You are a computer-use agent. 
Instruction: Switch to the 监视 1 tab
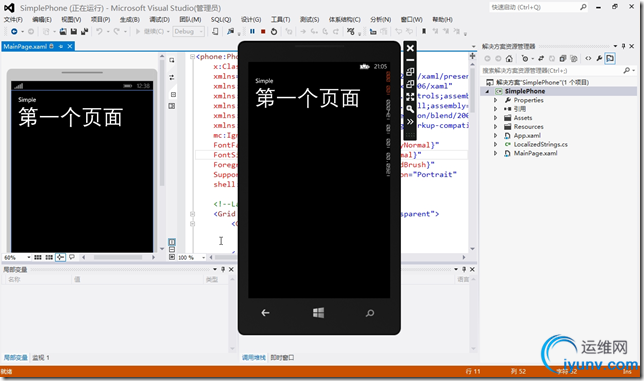[x=41, y=358]
